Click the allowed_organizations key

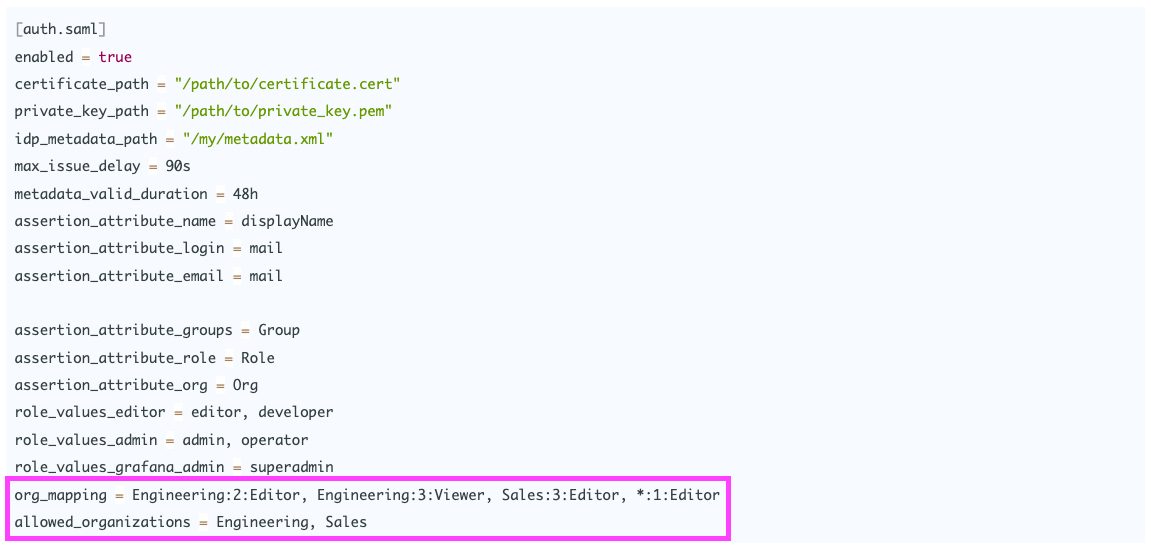tap(103, 521)
